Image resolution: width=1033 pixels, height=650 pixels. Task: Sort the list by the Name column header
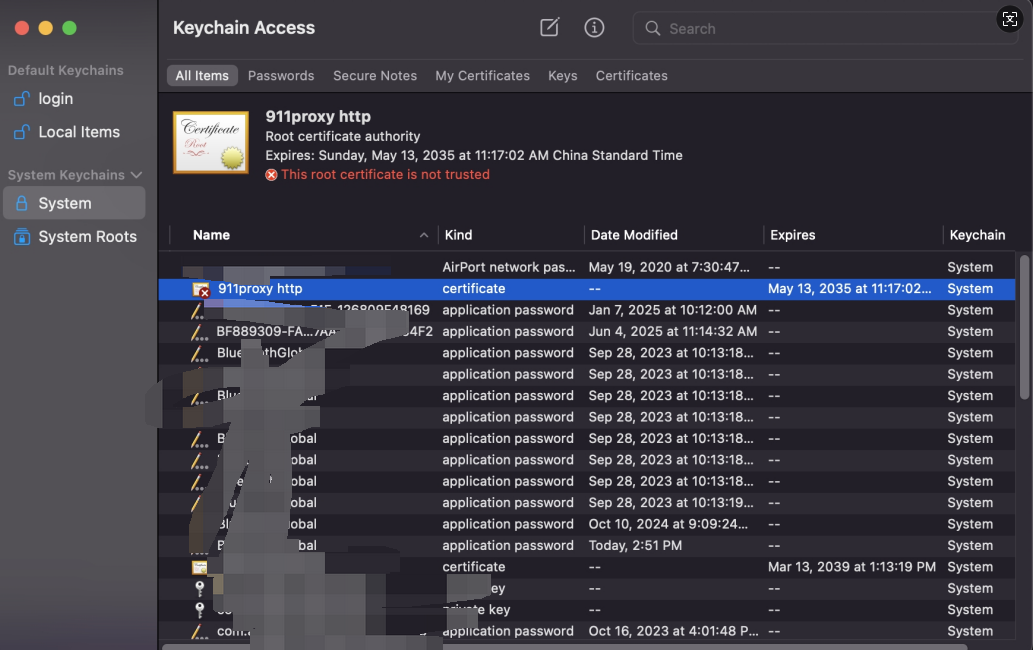[x=304, y=235]
